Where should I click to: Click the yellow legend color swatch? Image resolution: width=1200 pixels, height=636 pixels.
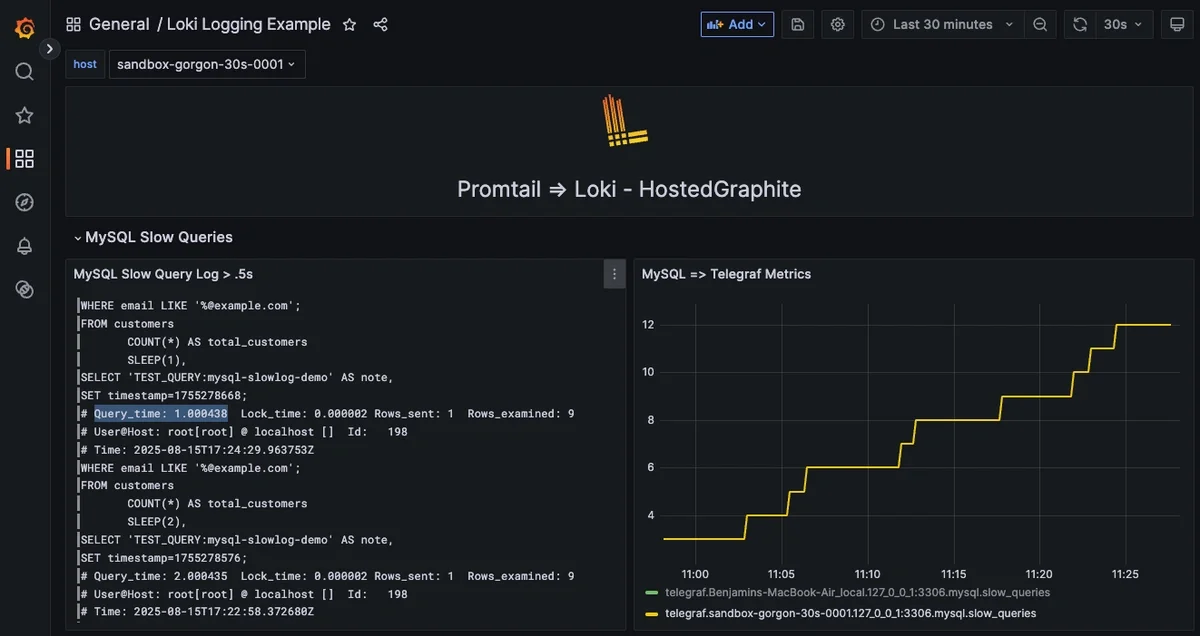click(652, 613)
